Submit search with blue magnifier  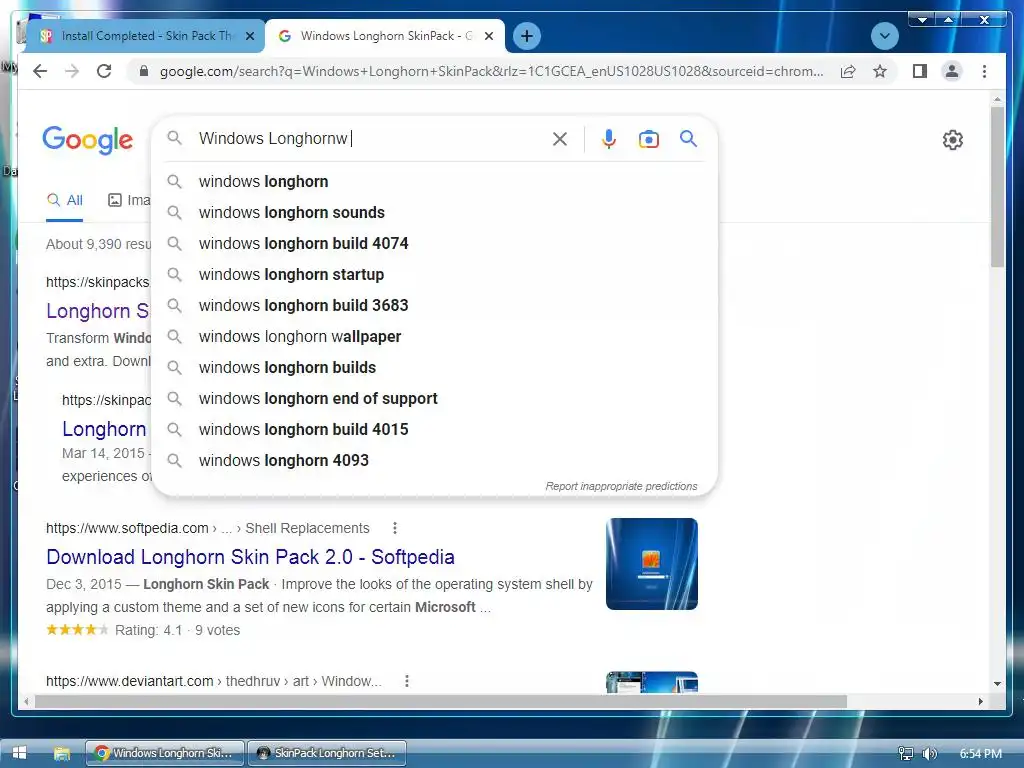click(x=688, y=138)
